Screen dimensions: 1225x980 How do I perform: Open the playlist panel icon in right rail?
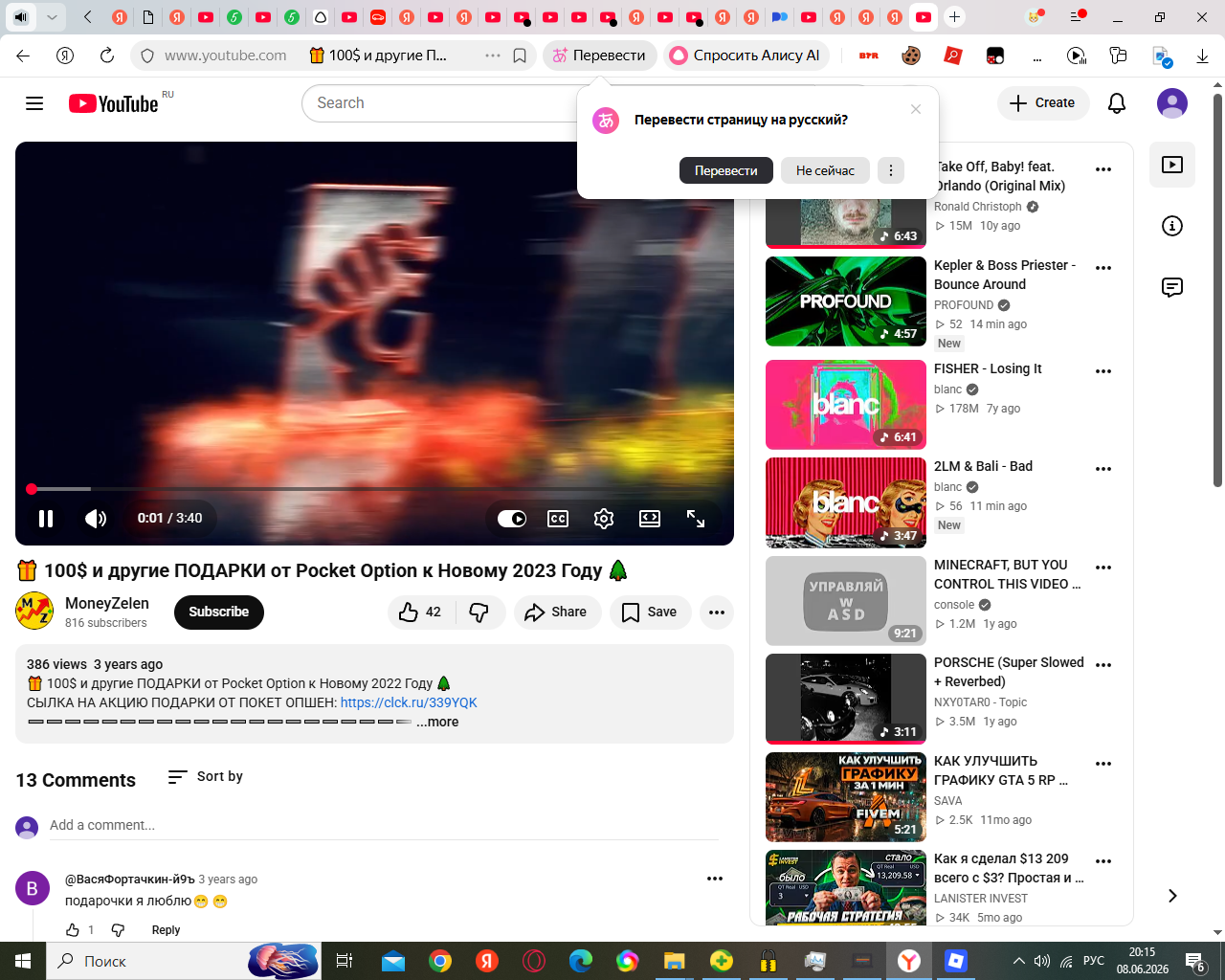coord(1172,165)
